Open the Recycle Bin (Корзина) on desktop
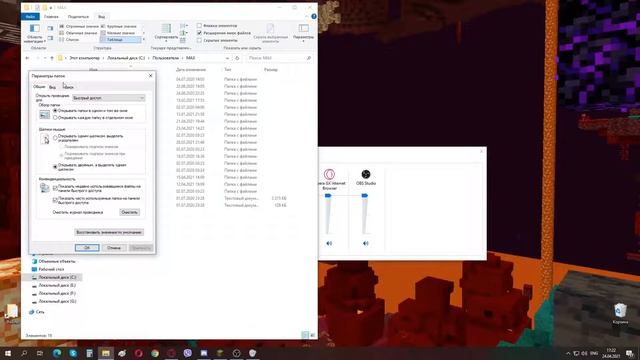 (620, 313)
